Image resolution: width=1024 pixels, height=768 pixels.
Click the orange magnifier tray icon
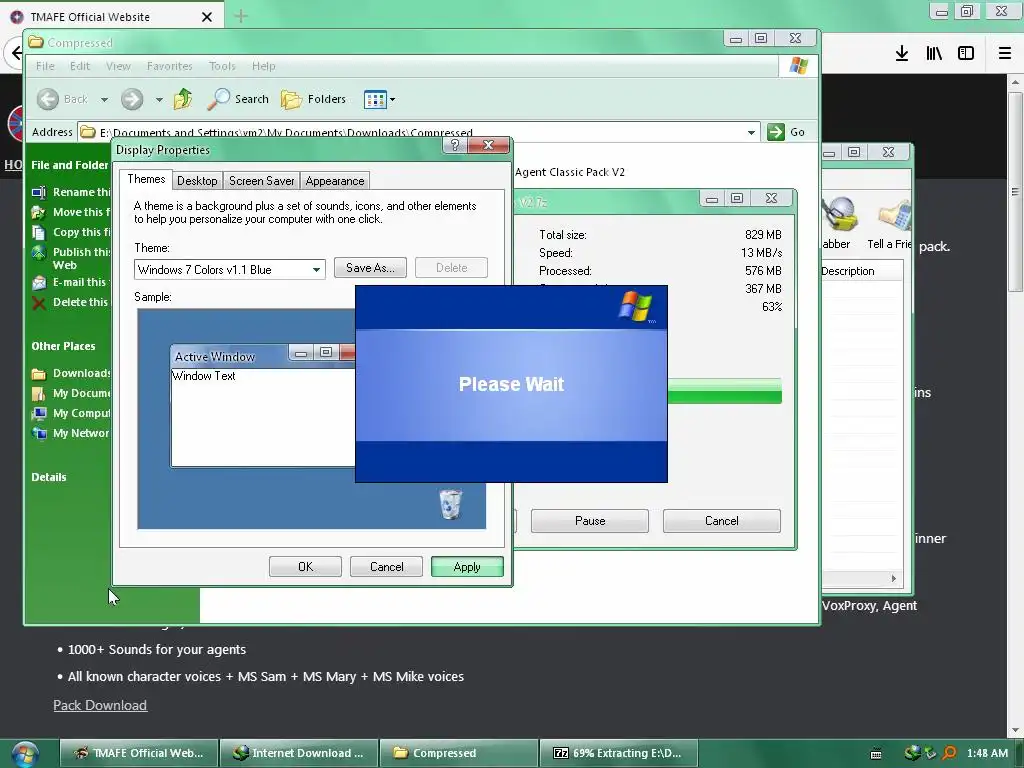click(950, 753)
